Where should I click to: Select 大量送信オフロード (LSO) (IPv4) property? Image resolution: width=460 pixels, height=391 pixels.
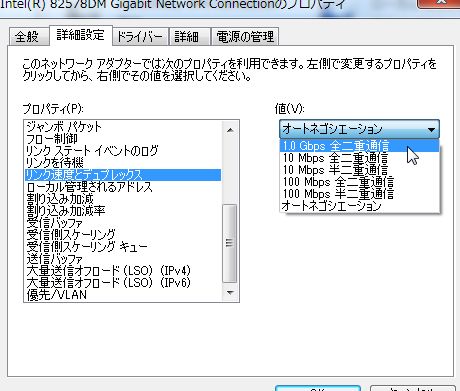click(x=123, y=271)
